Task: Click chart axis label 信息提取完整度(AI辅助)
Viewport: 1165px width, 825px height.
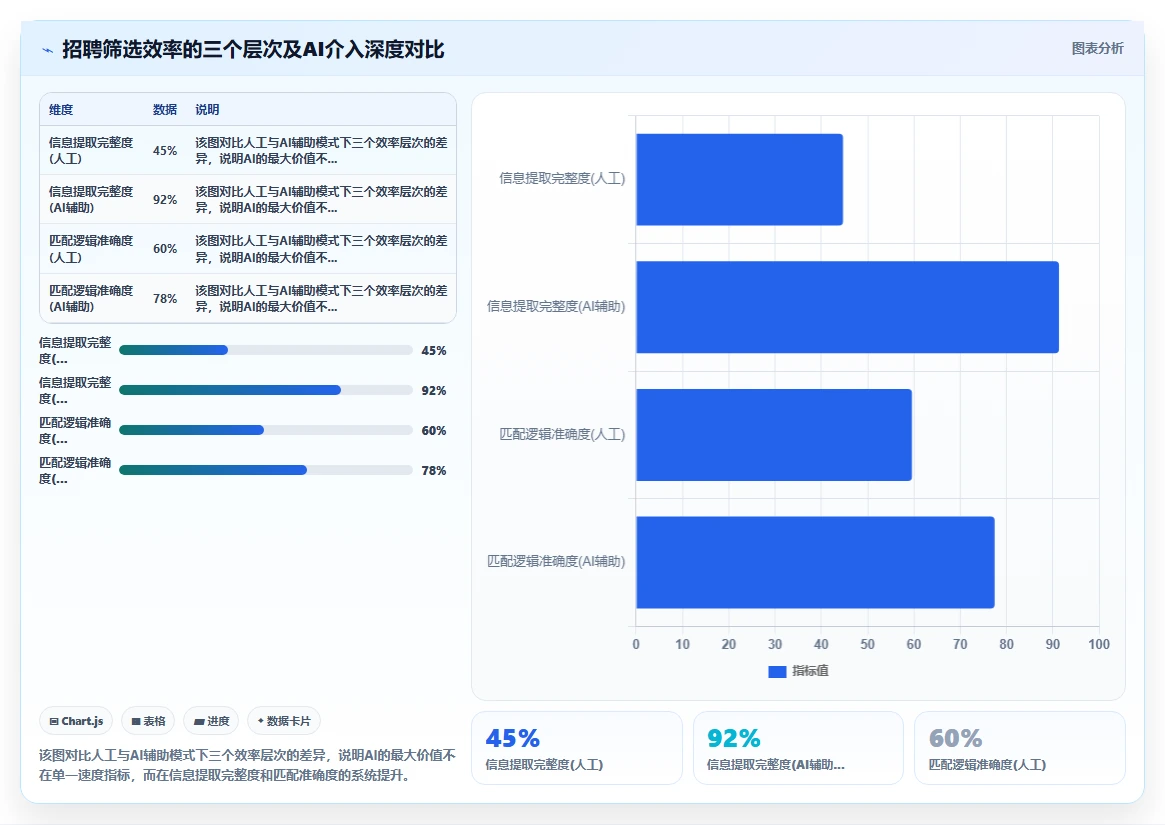Action: (556, 306)
